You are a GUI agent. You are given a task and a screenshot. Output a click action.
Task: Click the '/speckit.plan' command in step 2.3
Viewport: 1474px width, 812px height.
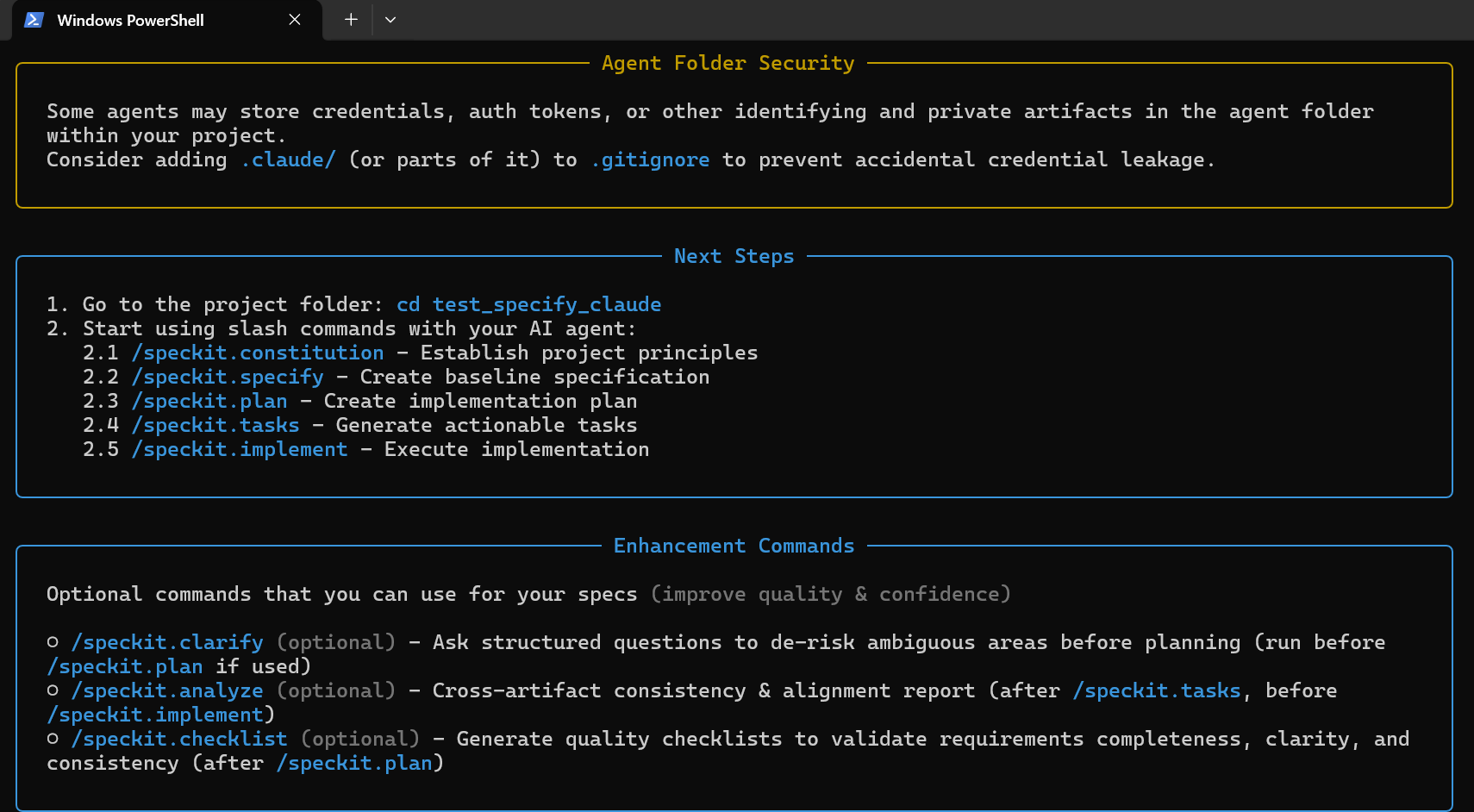(x=209, y=401)
